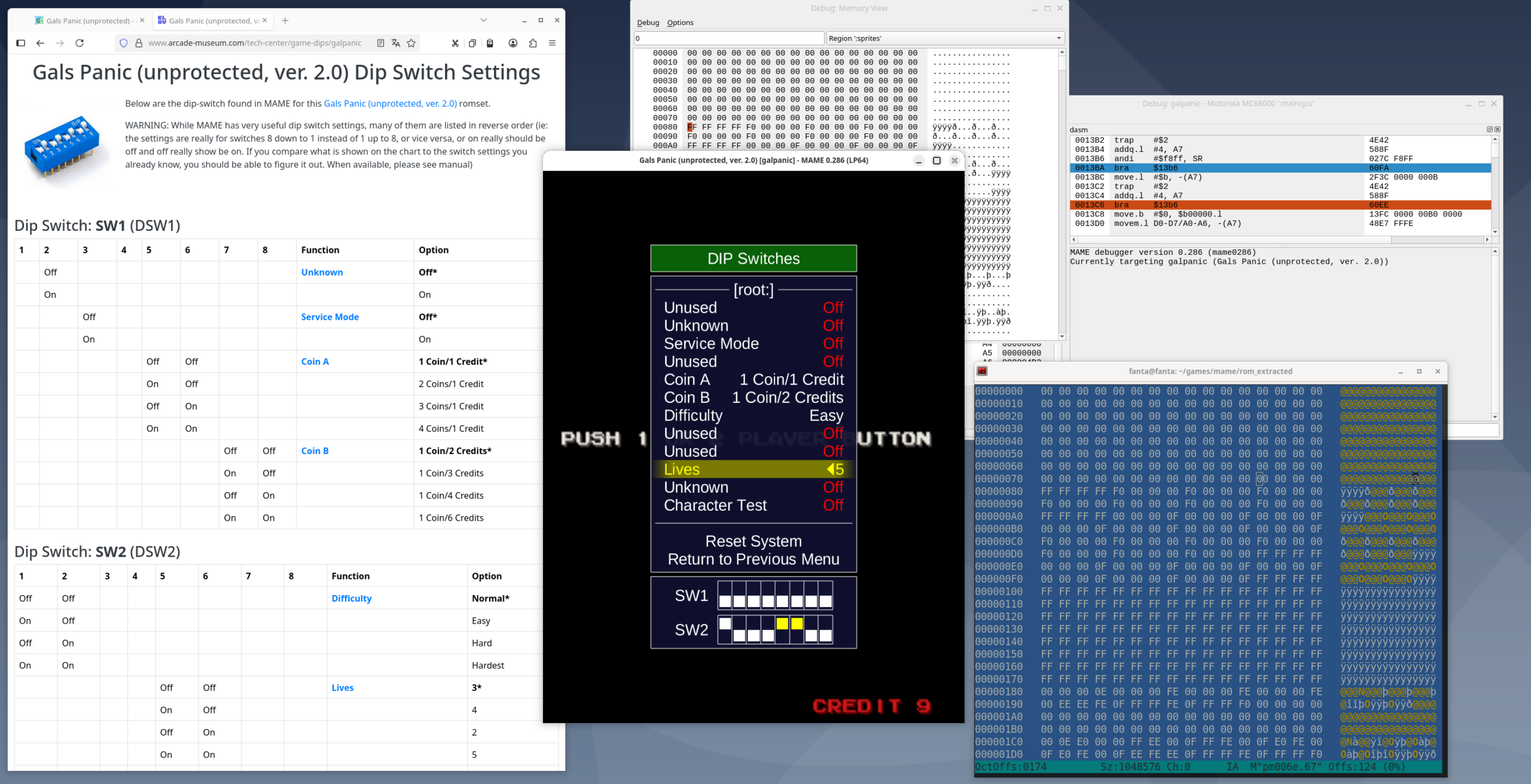Click the Firefox reload page icon
Viewport: 1531px width, 784px height.
80,43
